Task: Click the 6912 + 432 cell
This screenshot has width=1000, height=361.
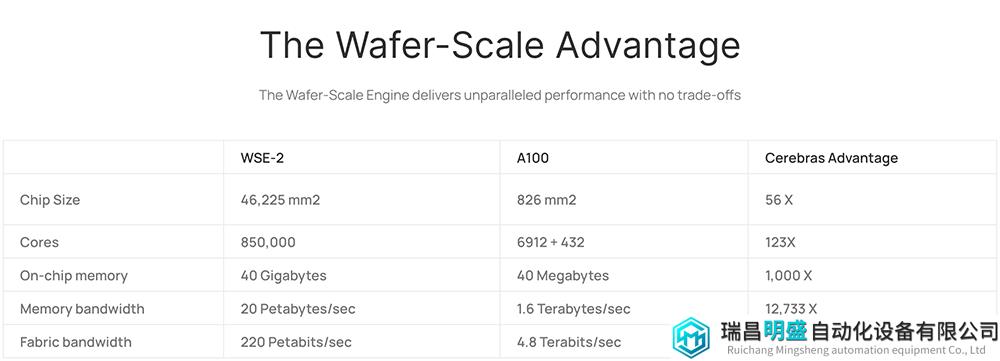Action: coord(550,242)
